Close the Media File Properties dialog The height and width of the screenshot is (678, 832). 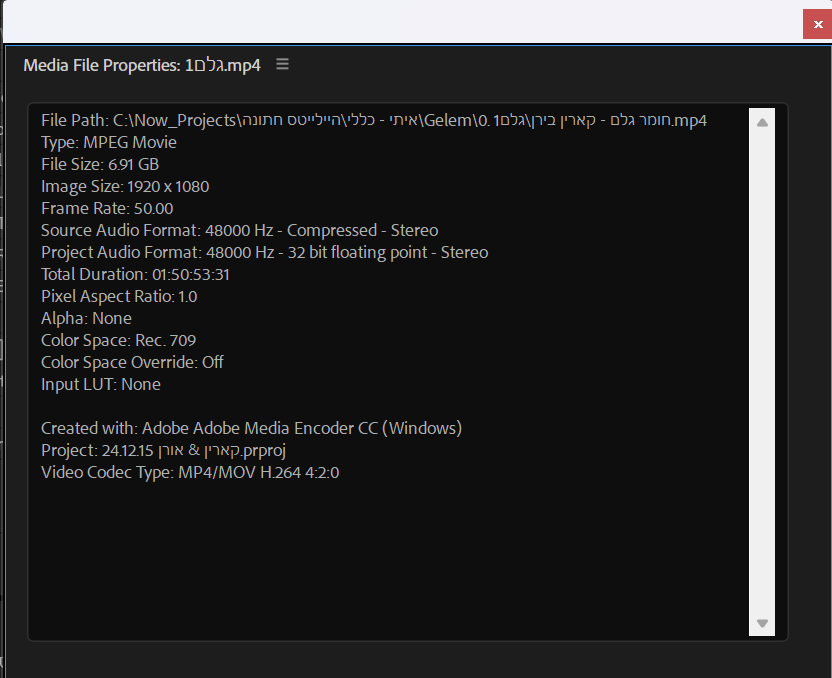[x=817, y=24]
